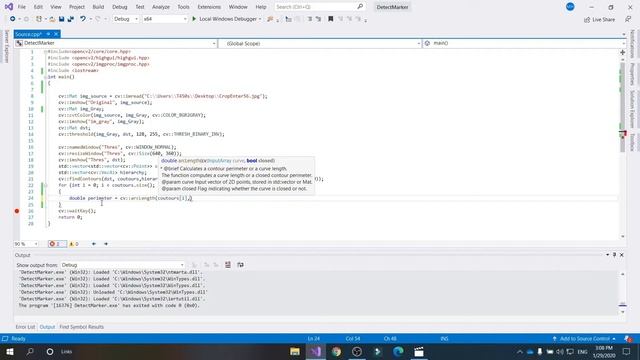Click the clock showing 3:08 PM

point(604,348)
